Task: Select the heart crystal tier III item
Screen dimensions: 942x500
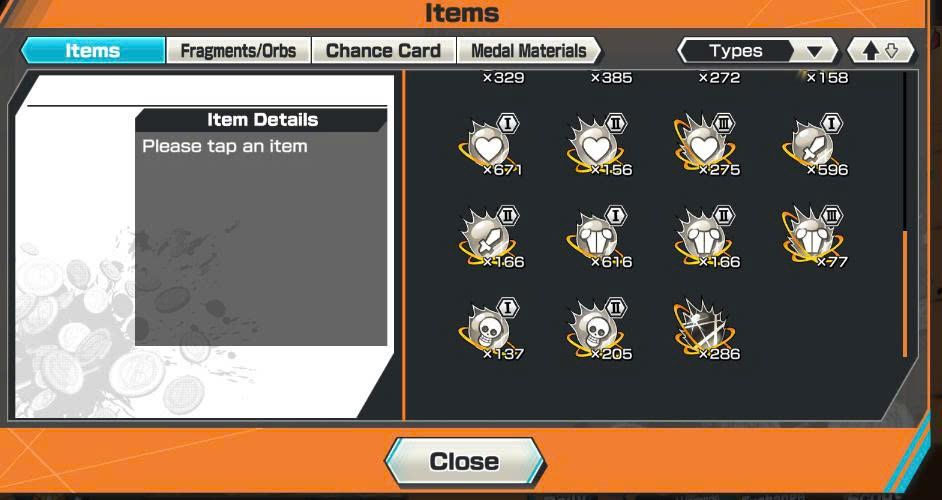Action: [706, 145]
